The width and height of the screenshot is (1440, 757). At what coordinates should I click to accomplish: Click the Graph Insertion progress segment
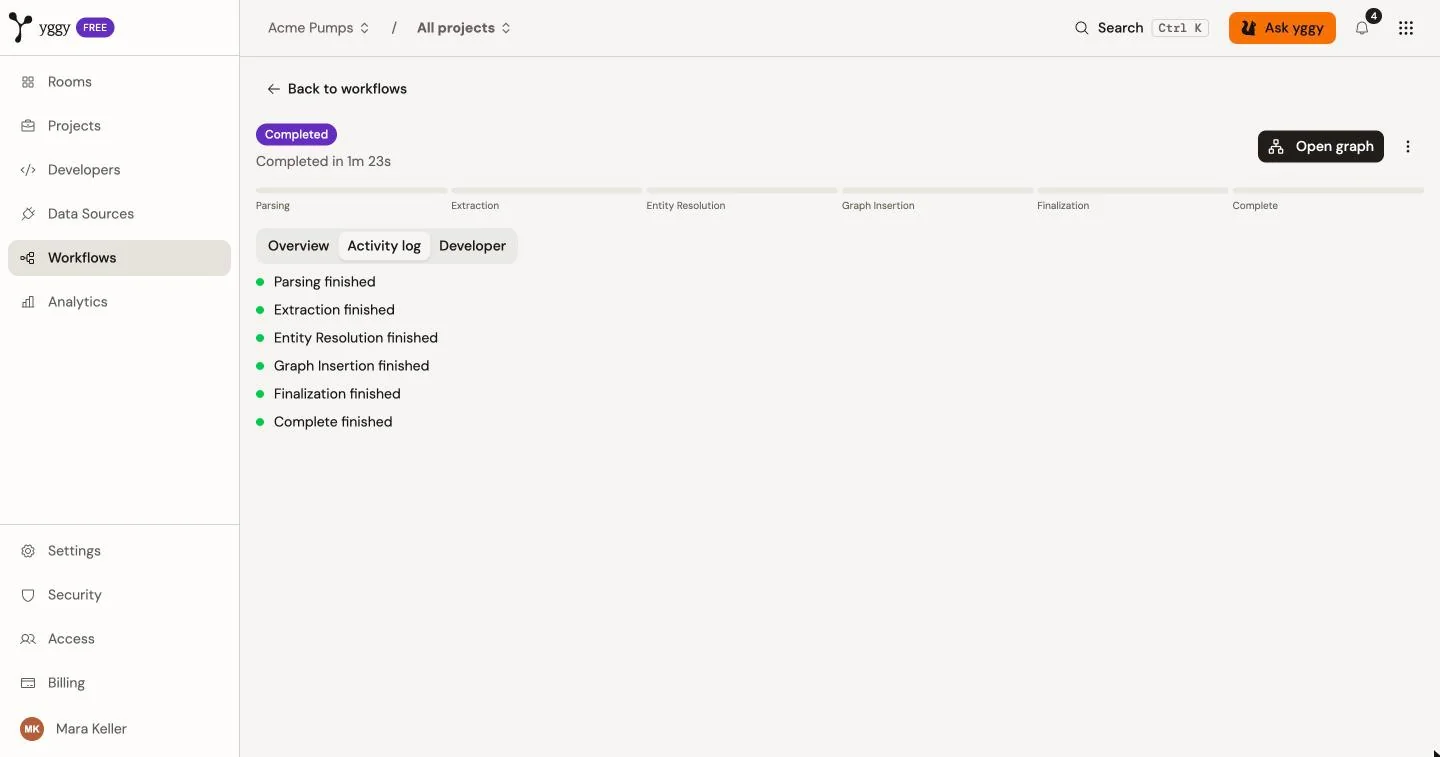937,190
